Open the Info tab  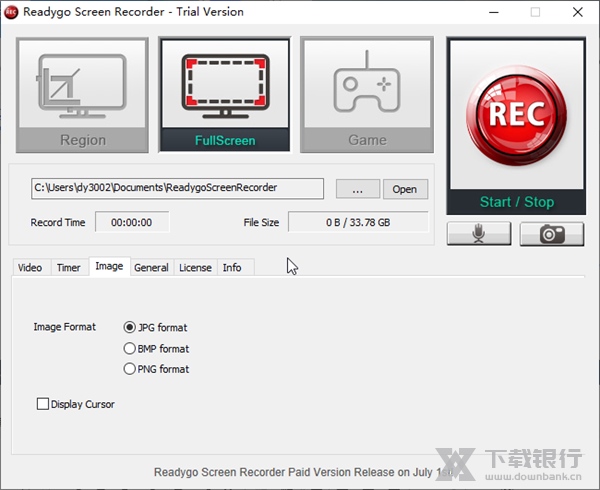[x=232, y=267]
